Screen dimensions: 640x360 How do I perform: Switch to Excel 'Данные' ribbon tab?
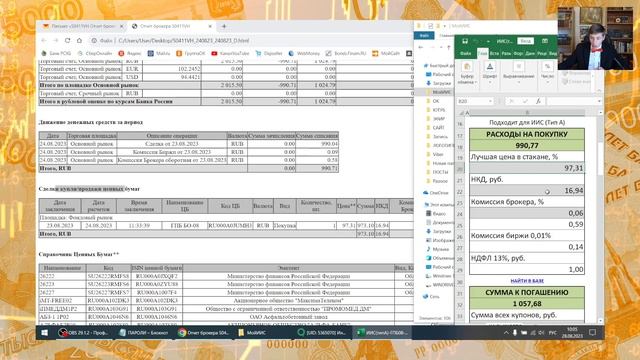tap(530, 53)
